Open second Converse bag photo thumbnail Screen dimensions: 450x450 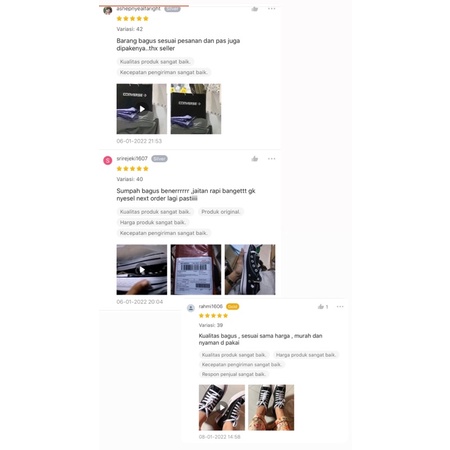tap(196, 109)
